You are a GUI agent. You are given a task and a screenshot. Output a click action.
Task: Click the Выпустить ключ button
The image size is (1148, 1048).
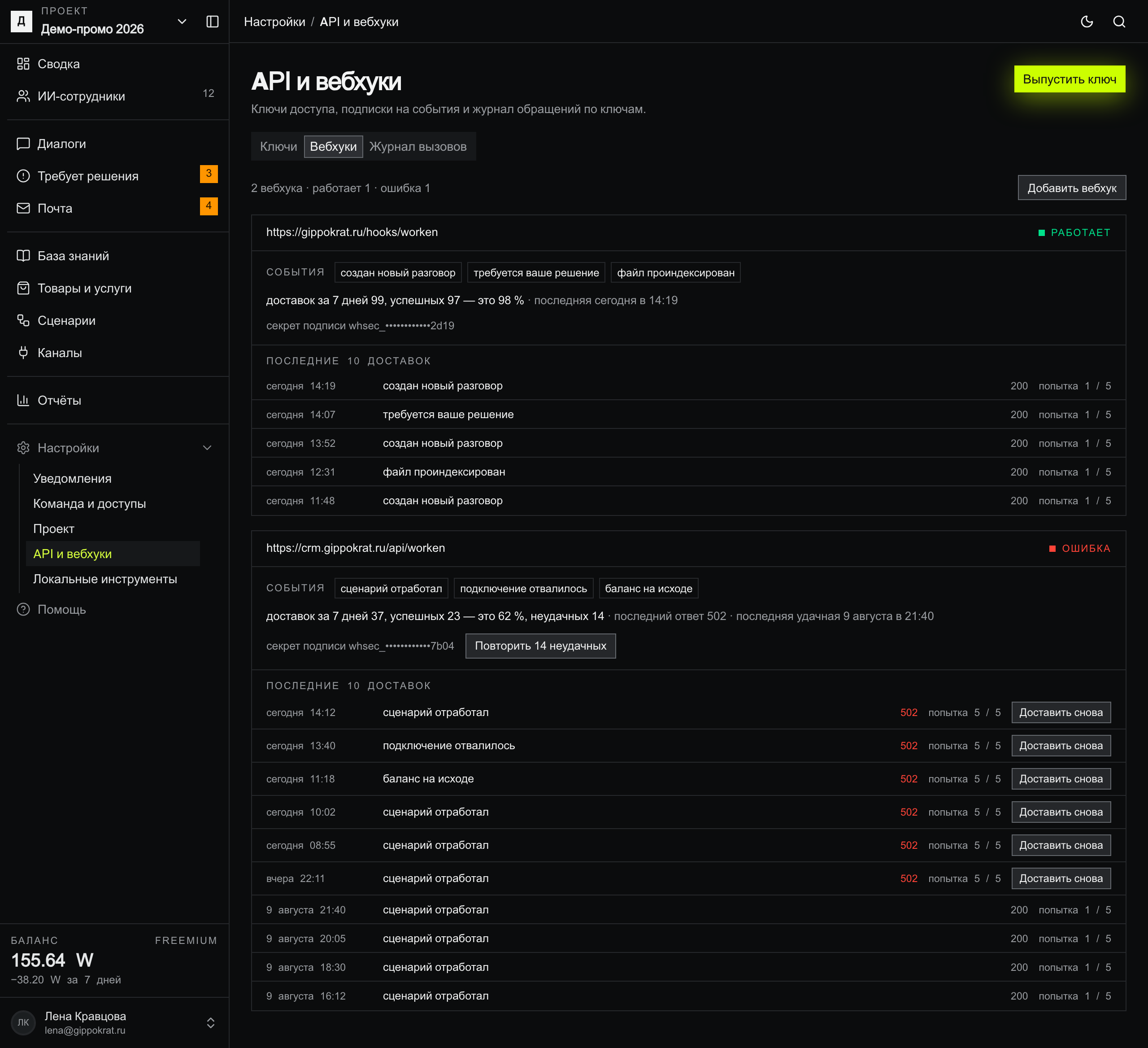[1070, 79]
